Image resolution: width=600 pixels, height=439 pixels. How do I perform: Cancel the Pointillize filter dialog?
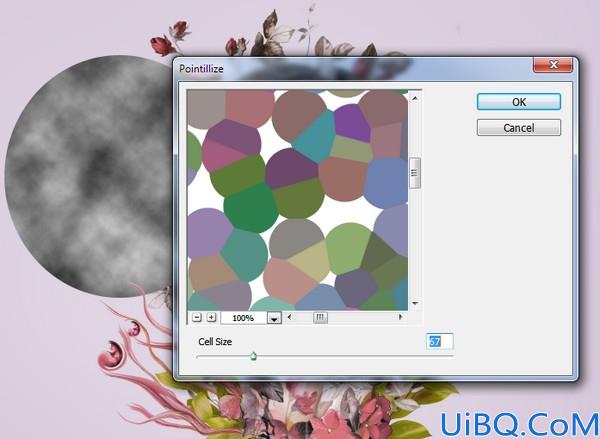(518, 127)
